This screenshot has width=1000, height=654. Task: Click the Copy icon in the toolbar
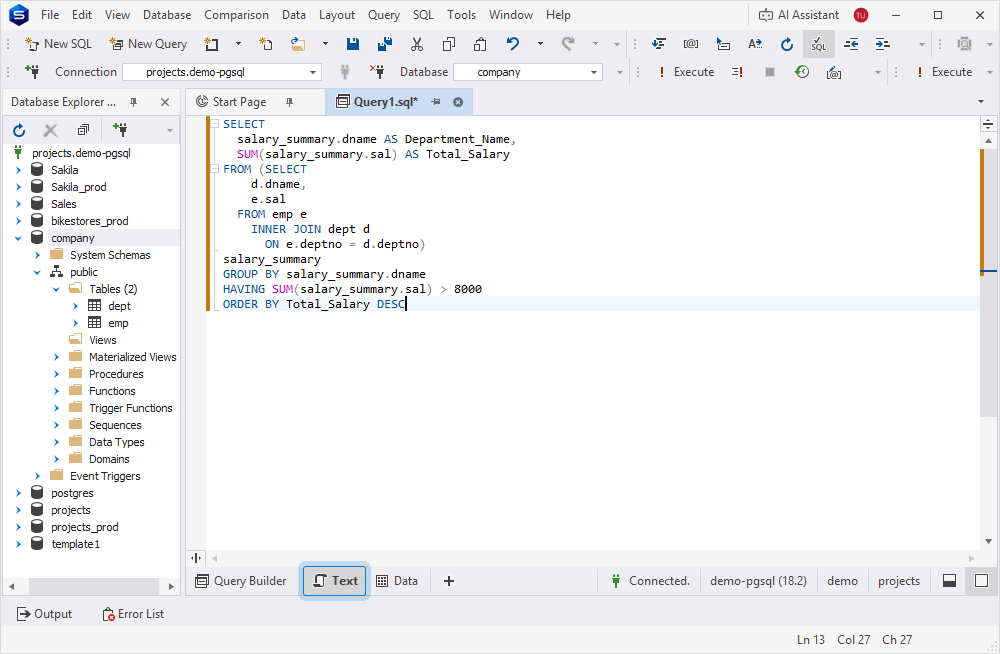pos(449,44)
